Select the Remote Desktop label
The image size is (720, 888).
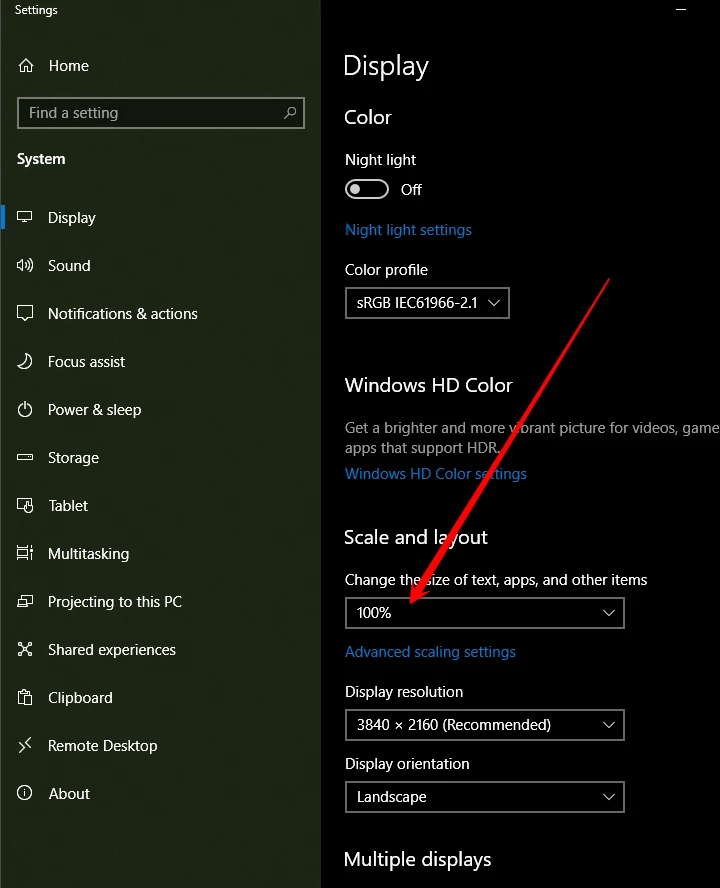[x=103, y=746]
